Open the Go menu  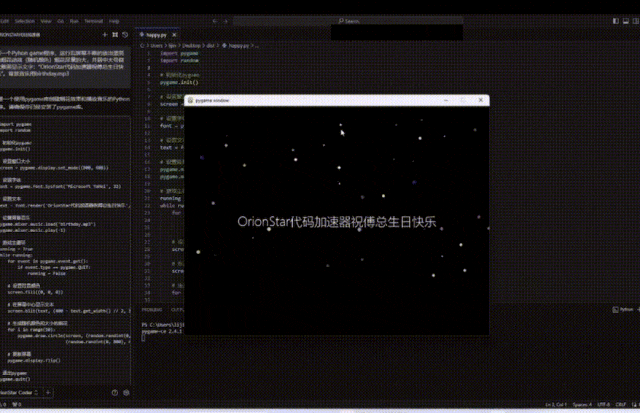coord(60,21)
